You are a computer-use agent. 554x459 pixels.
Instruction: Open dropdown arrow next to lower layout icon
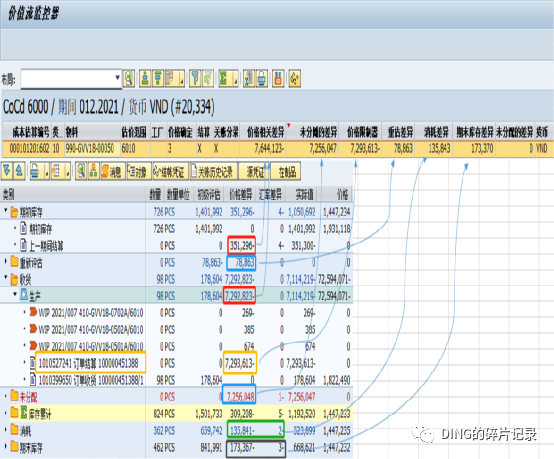tap(68, 172)
